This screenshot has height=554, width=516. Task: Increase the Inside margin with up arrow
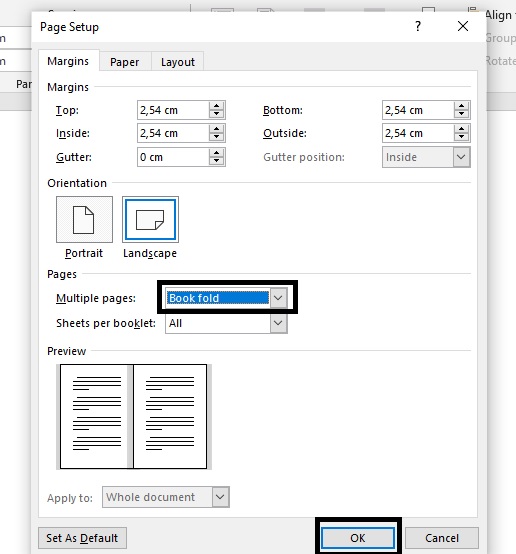(x=216, y=129)
